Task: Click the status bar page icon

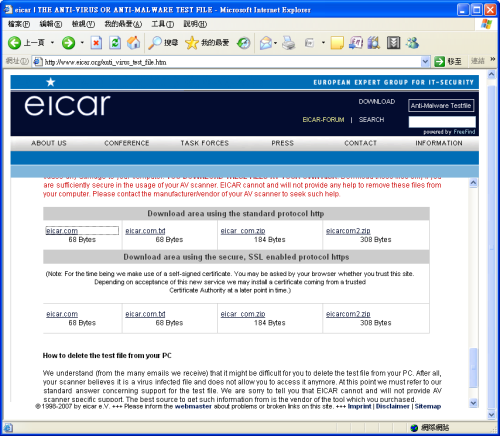Action: pyautogui.click(x=8, y=428)
